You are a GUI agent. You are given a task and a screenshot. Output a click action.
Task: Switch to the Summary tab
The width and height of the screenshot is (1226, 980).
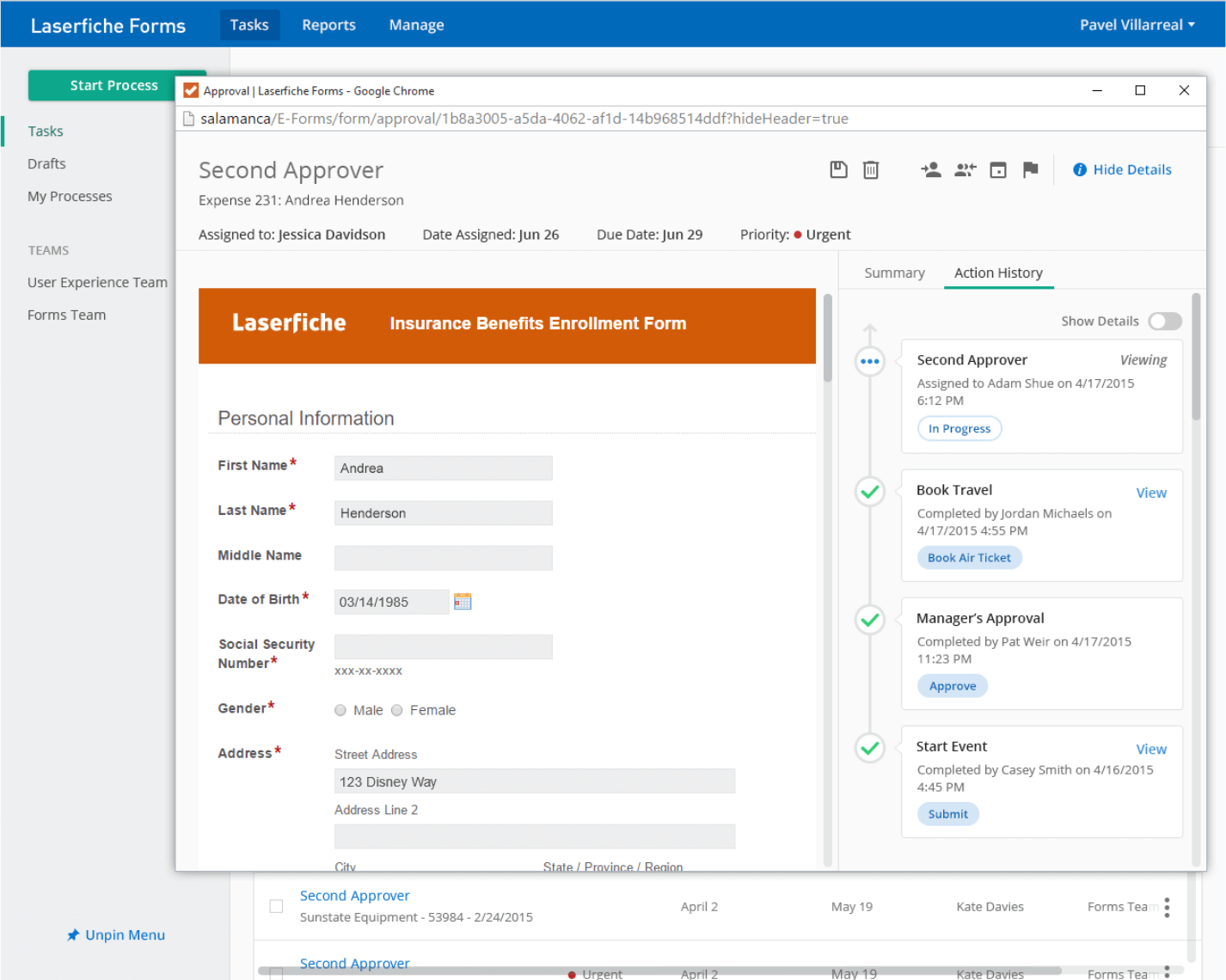click(x=894, y=273)
